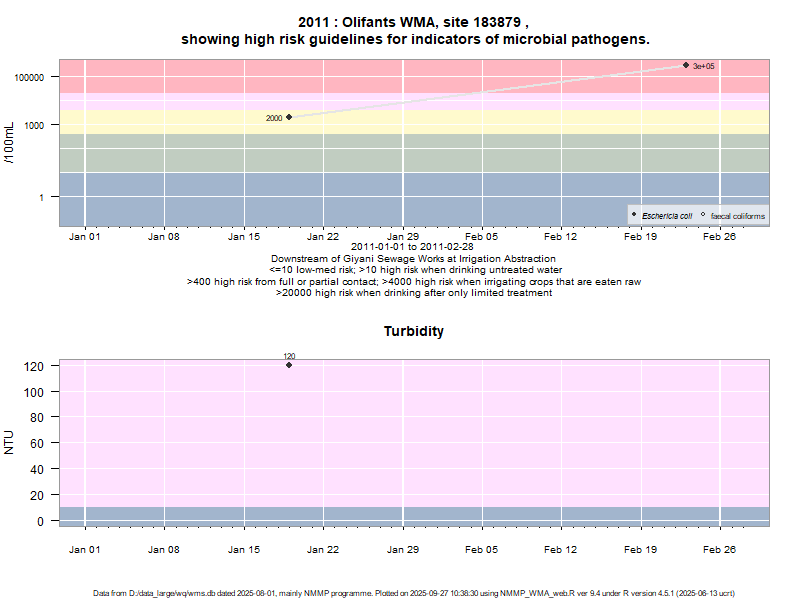
Task: Click the Jan 22 tick label on Turbidity chart
Action: pos(323,549)
